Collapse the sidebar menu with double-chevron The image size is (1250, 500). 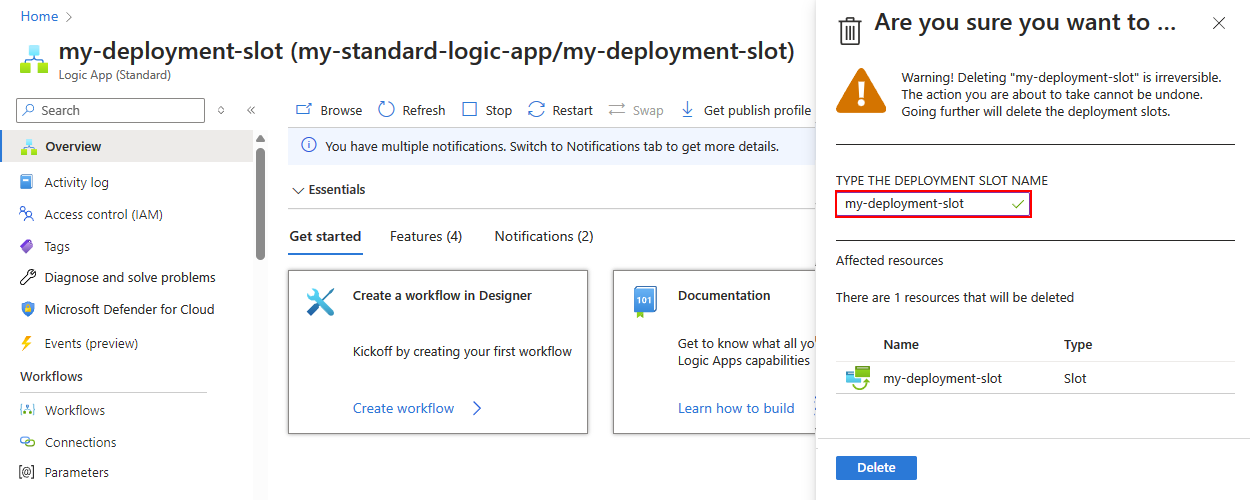(251, 110)
